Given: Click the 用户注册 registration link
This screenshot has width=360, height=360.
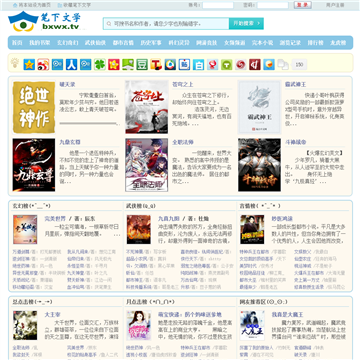Looking at the screenshot, I should click(x=335, y=5).
